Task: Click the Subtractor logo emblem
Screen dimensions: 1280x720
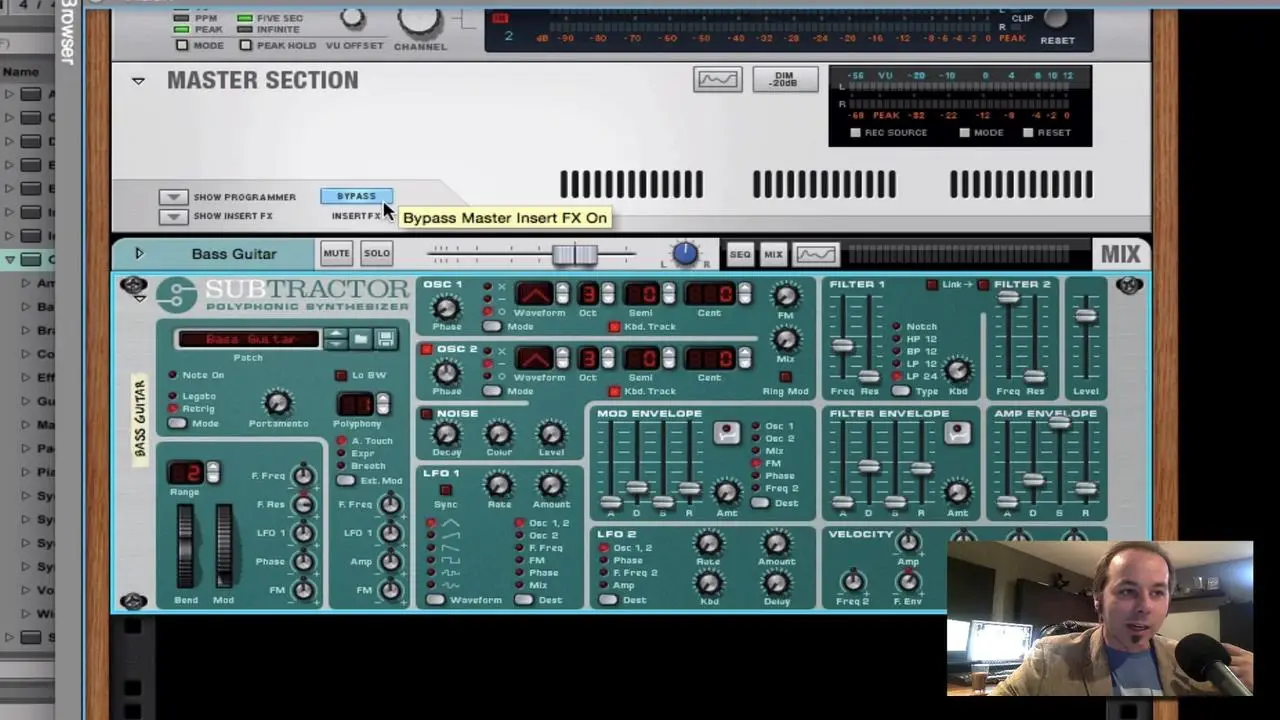Action: pos(176,294)
